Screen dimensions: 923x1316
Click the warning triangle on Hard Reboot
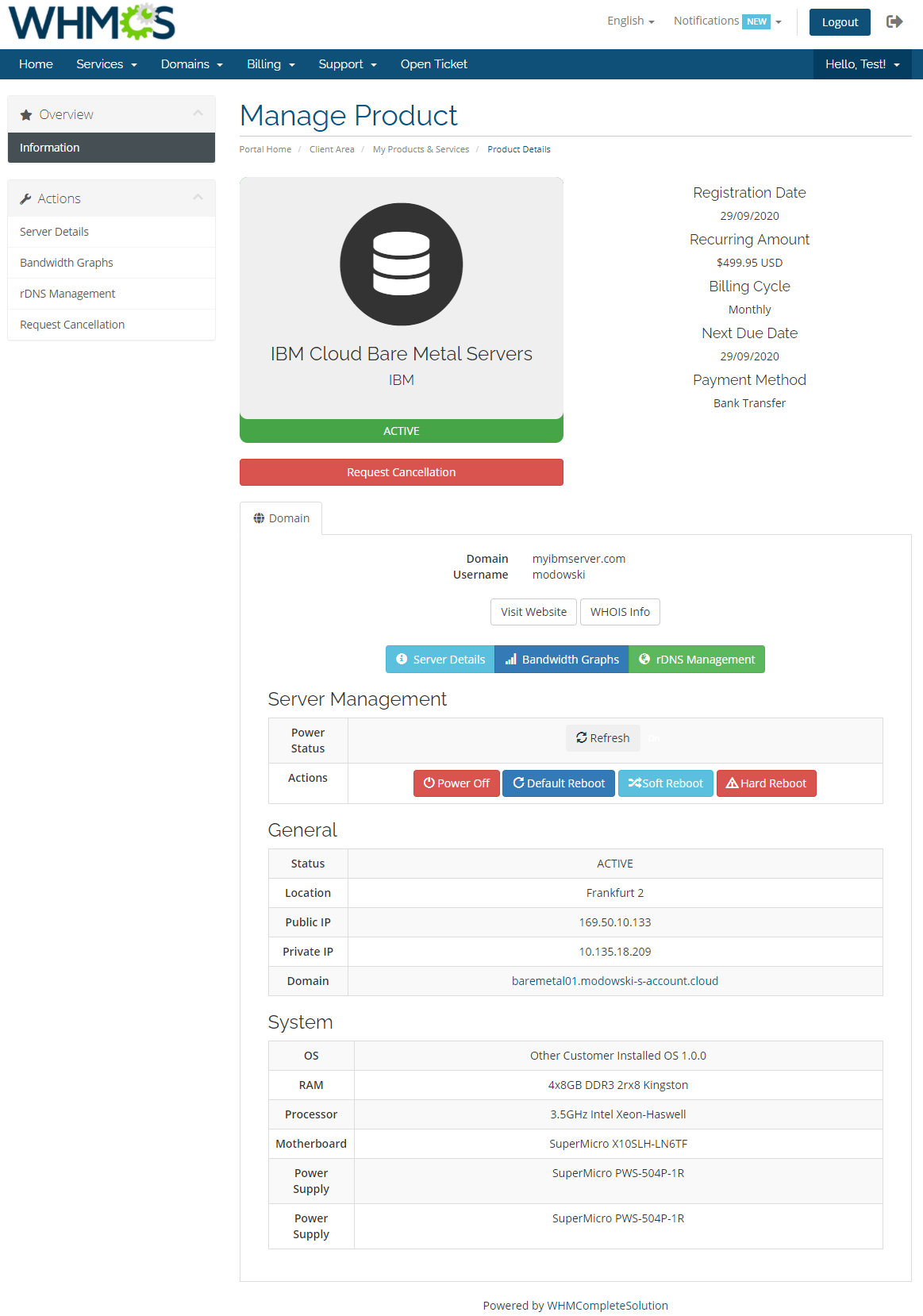733,783
